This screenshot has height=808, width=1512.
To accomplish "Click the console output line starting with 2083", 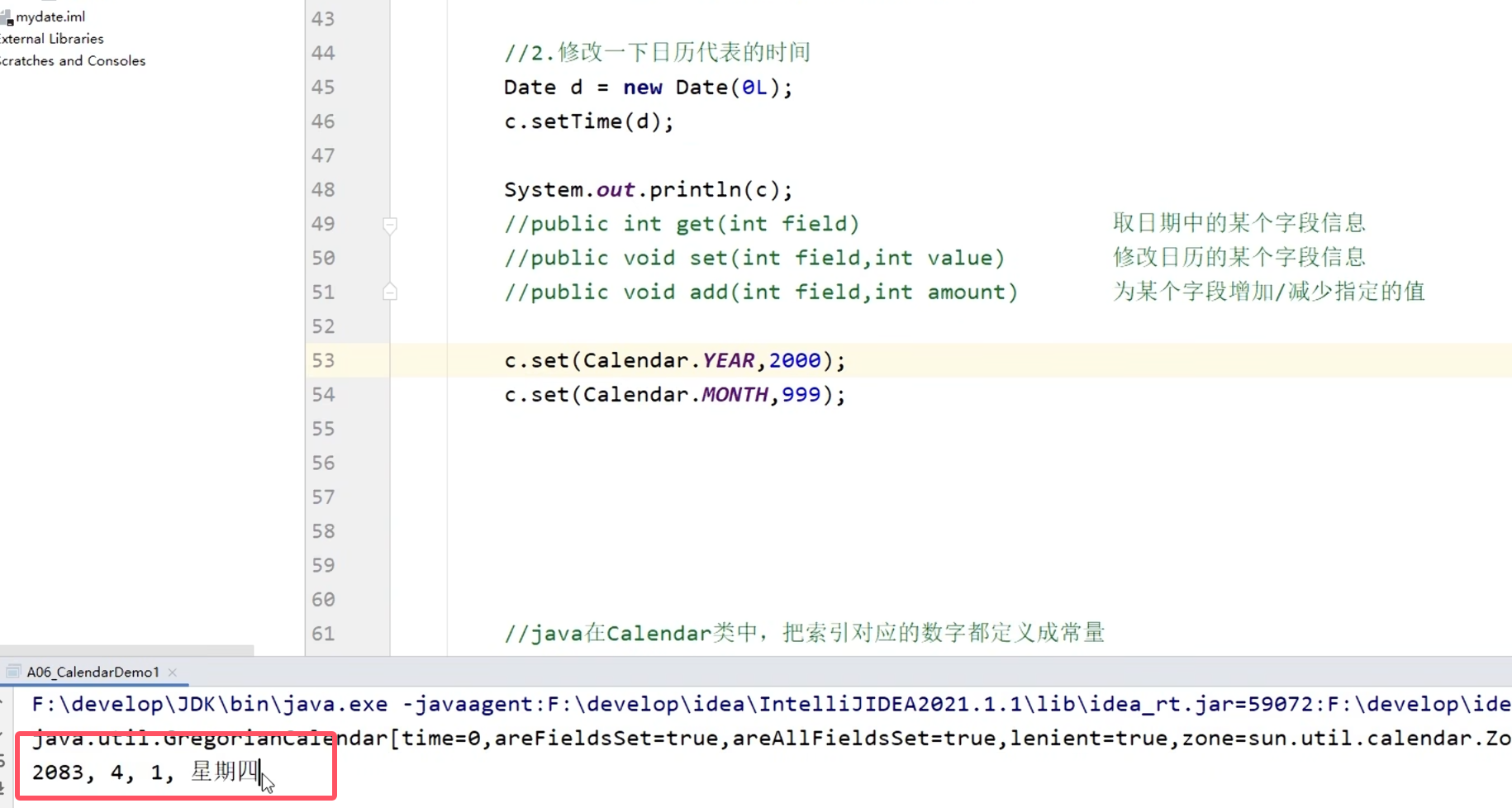I will tap(145, 772).
